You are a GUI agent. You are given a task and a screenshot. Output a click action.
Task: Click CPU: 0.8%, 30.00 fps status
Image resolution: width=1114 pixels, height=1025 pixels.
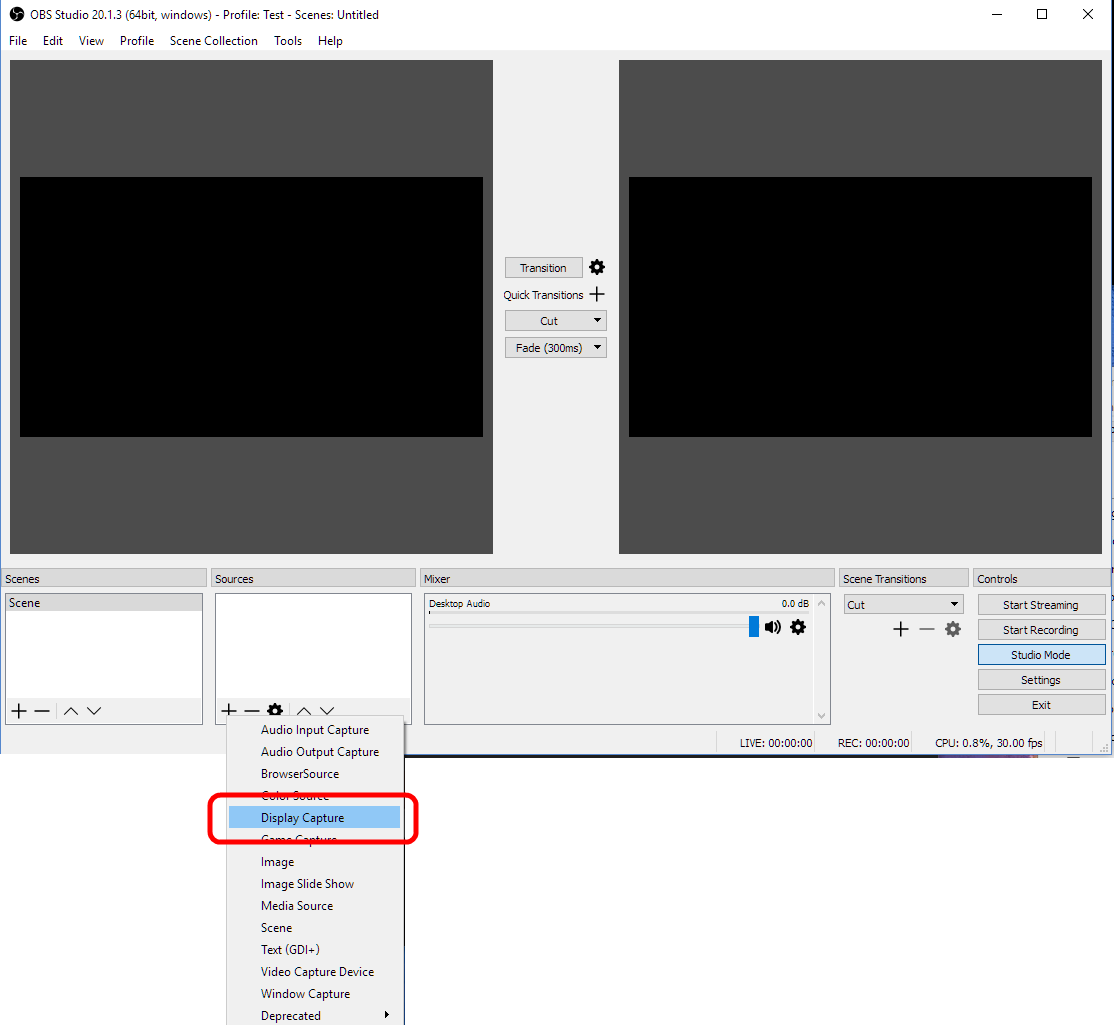tap(988, 743)
